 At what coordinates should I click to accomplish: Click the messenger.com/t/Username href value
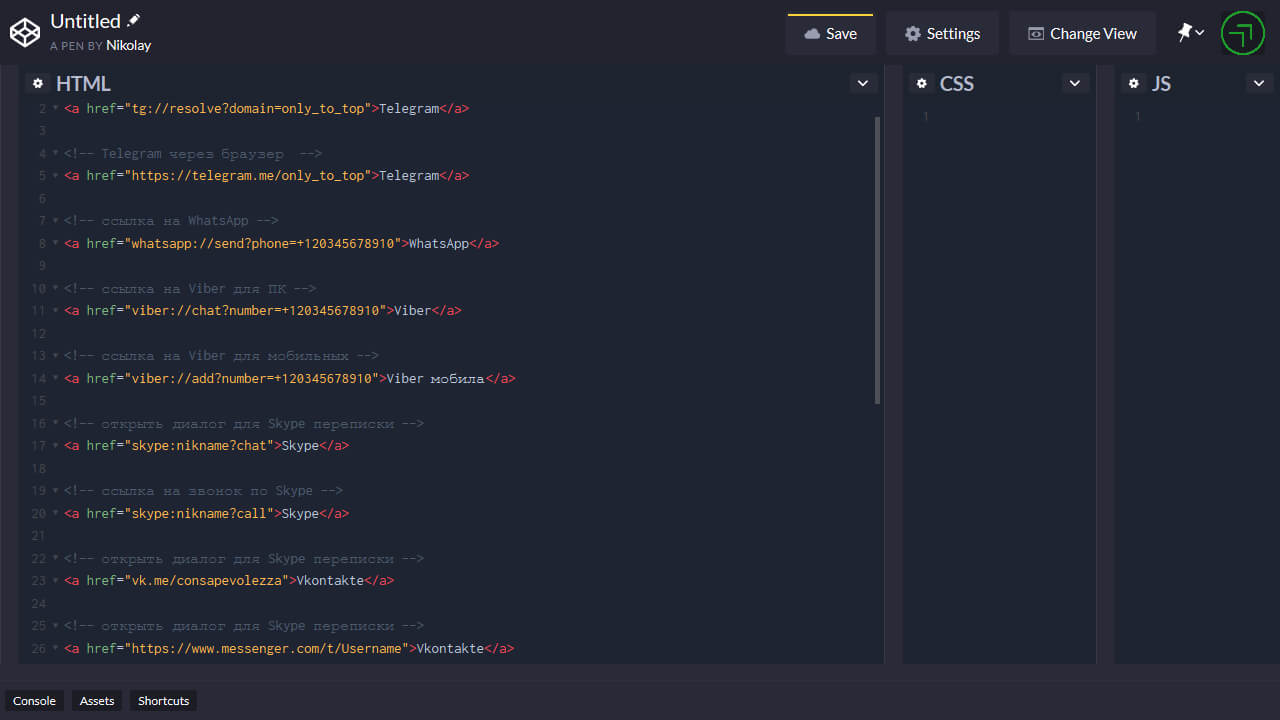(x=266, y=648)
